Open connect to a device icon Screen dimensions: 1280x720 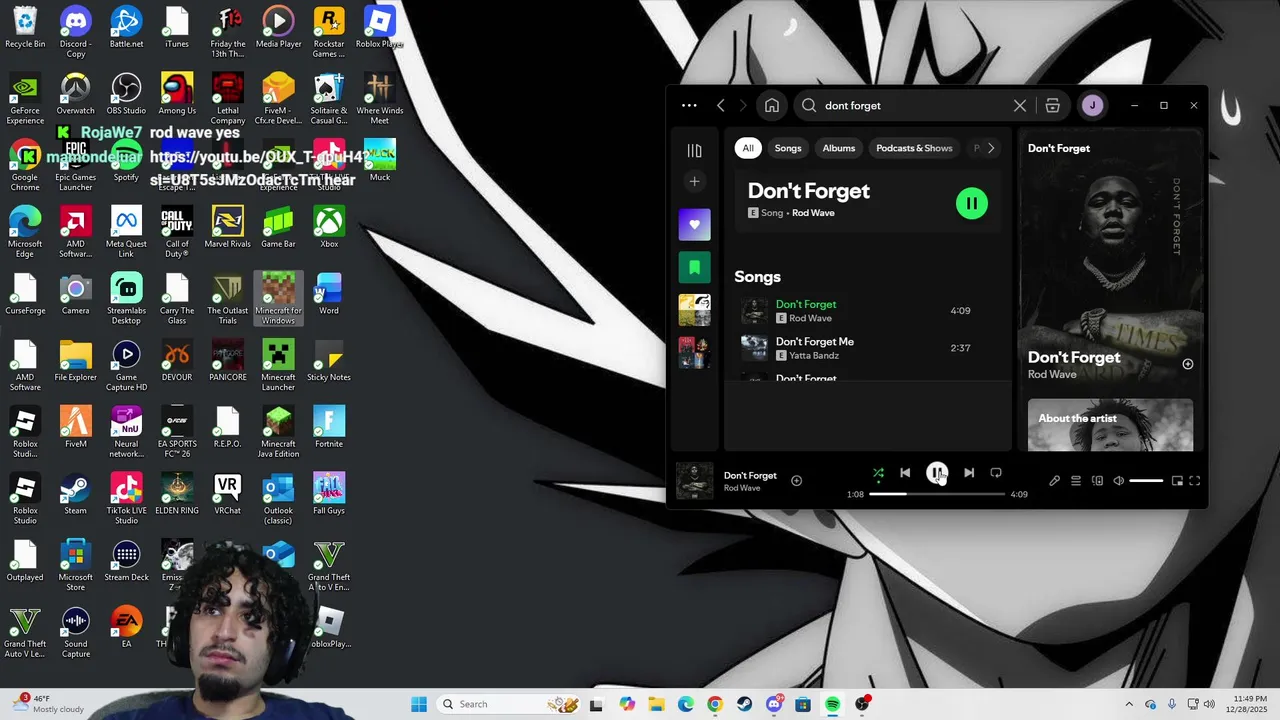[x=1097, y=481]
